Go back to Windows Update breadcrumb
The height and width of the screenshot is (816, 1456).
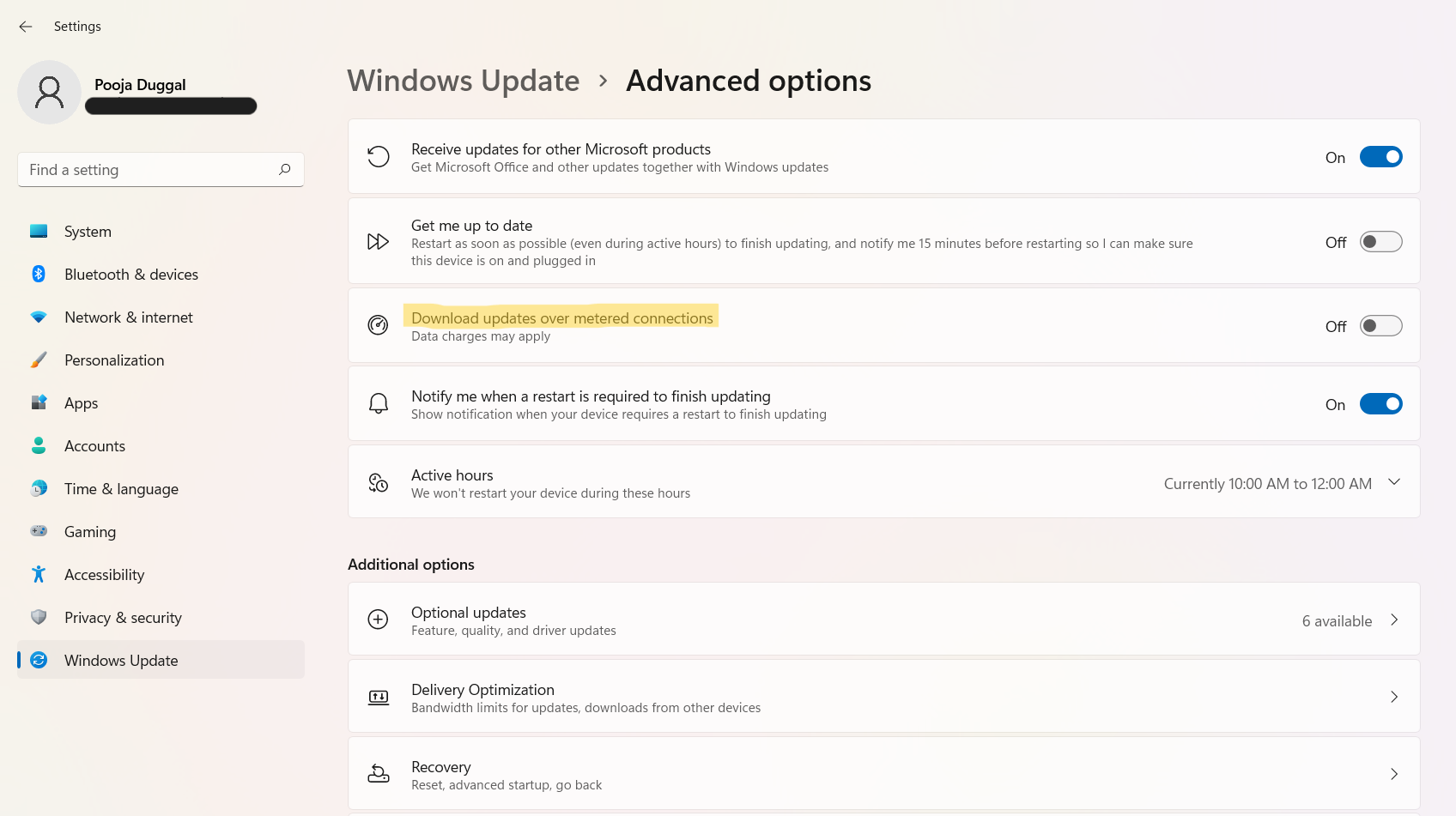pyautogui.click(x=464, y=81)
